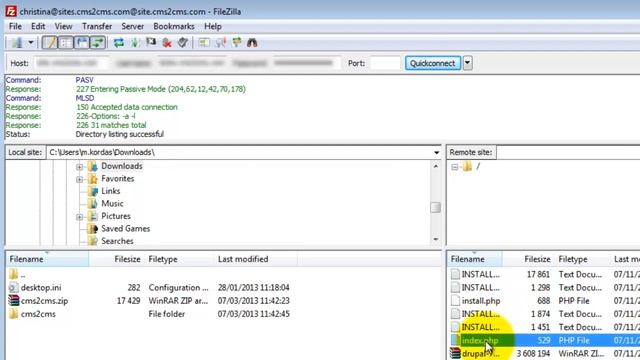
Task: Select Downloads in the local tree
Action: tap(122, 166)
